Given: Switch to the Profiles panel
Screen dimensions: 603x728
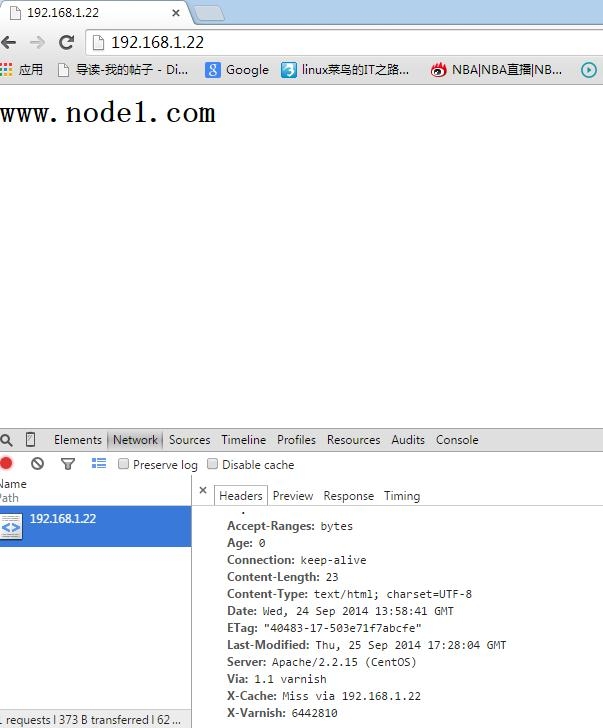Looking at the screenshot, I should (296, 440).
